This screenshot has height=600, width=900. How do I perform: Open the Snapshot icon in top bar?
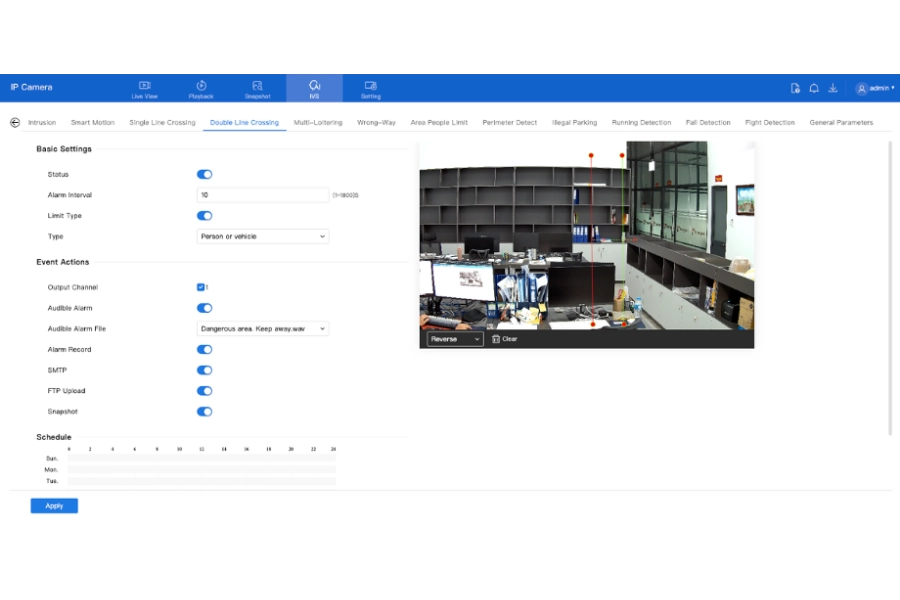(257, 86)
